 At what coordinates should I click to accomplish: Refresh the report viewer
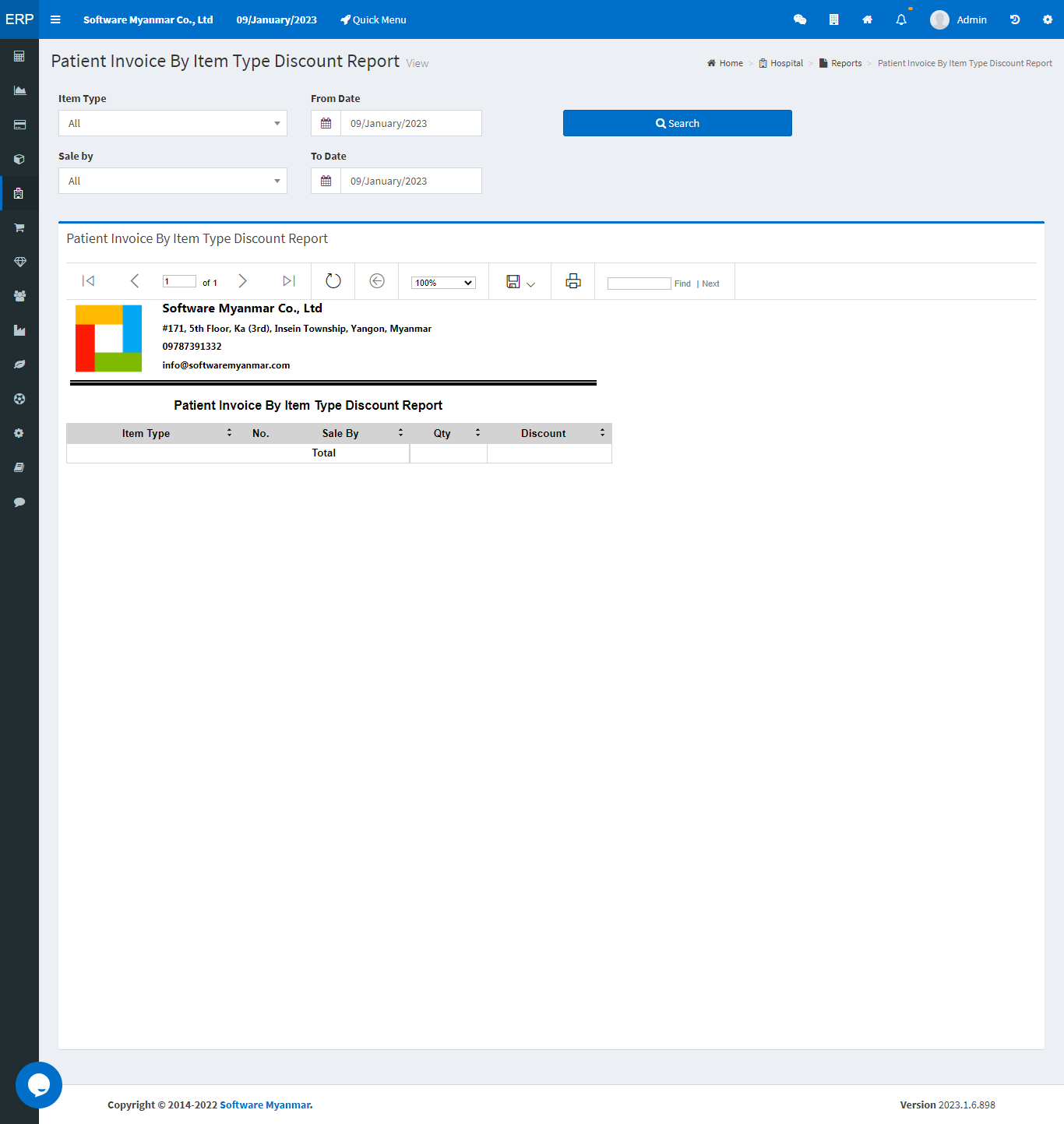tap(333, 281)
